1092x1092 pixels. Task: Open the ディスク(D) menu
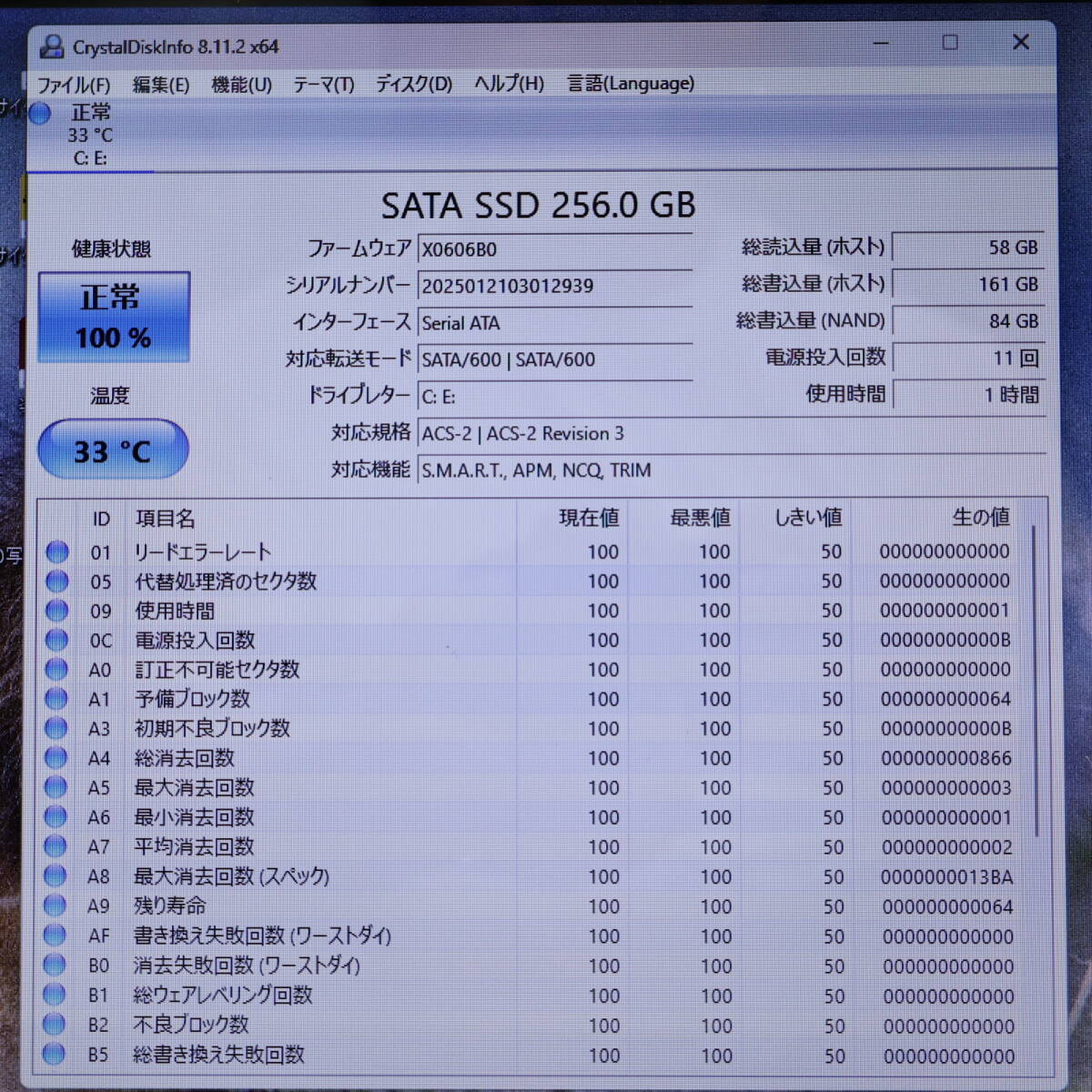pyautogui.click(x=414, y=84)
